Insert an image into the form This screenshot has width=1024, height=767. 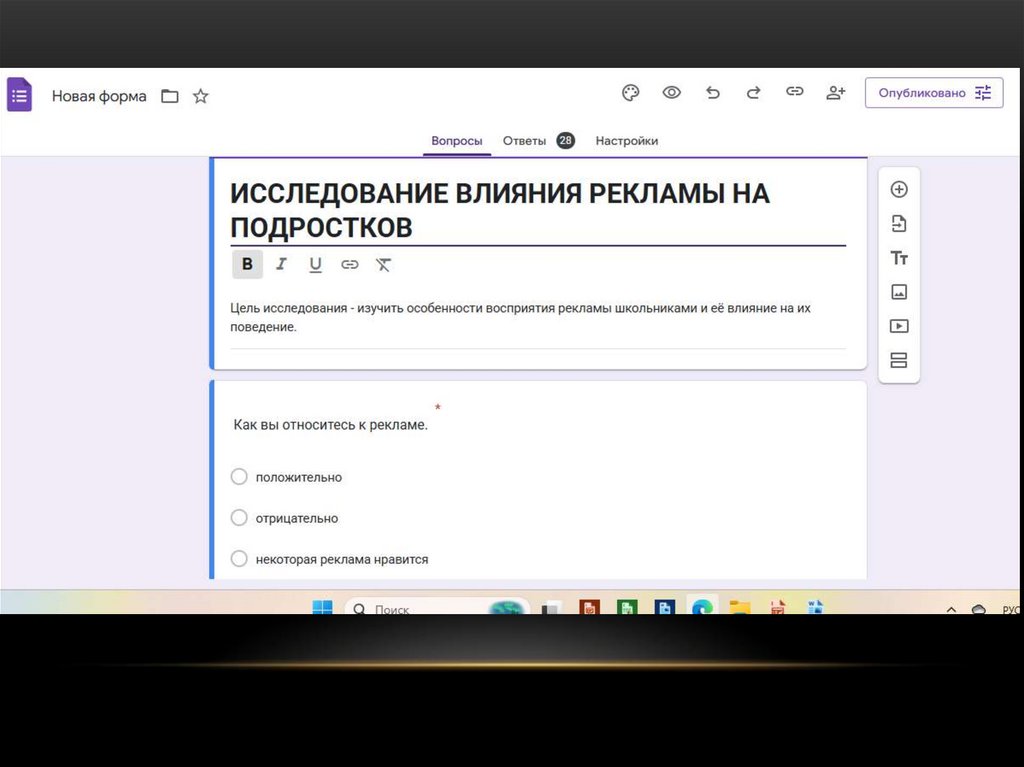[x=898, y=292]
